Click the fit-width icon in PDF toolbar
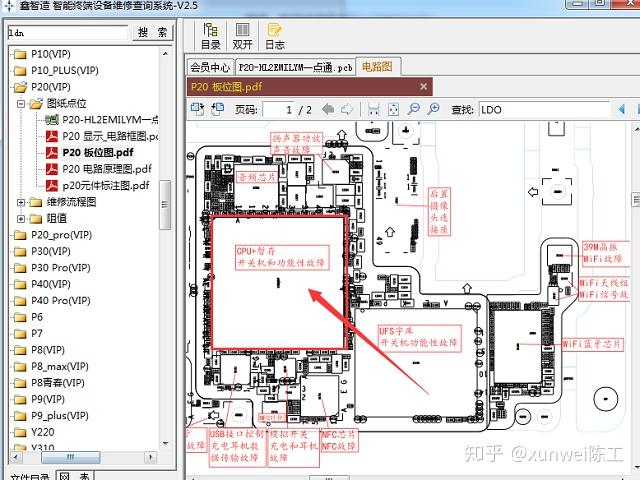Image resolution: width=640 pixels, height=480 pixels. coord(373,109)
